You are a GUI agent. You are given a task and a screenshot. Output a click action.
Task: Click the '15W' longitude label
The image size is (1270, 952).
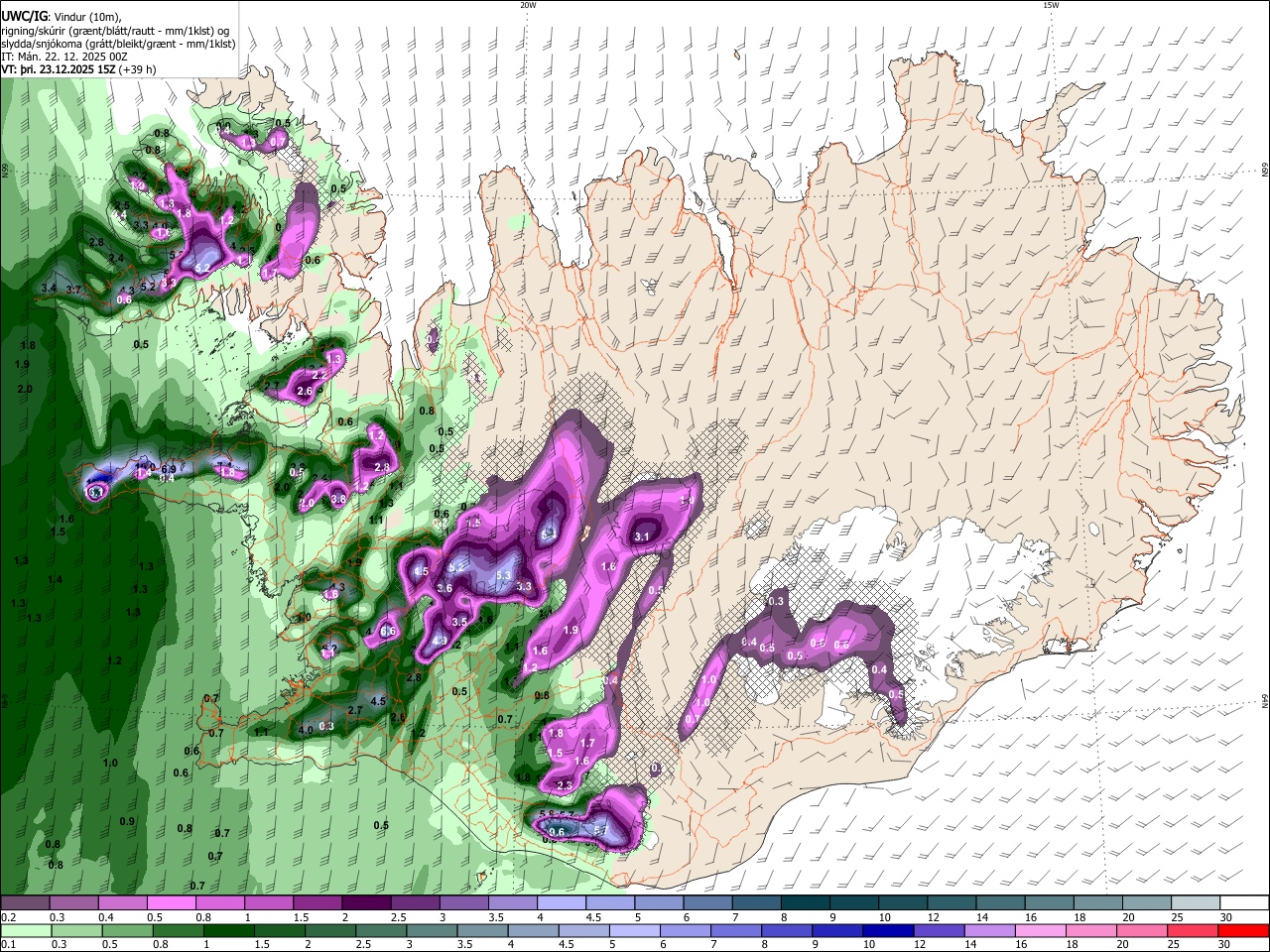1050,5
